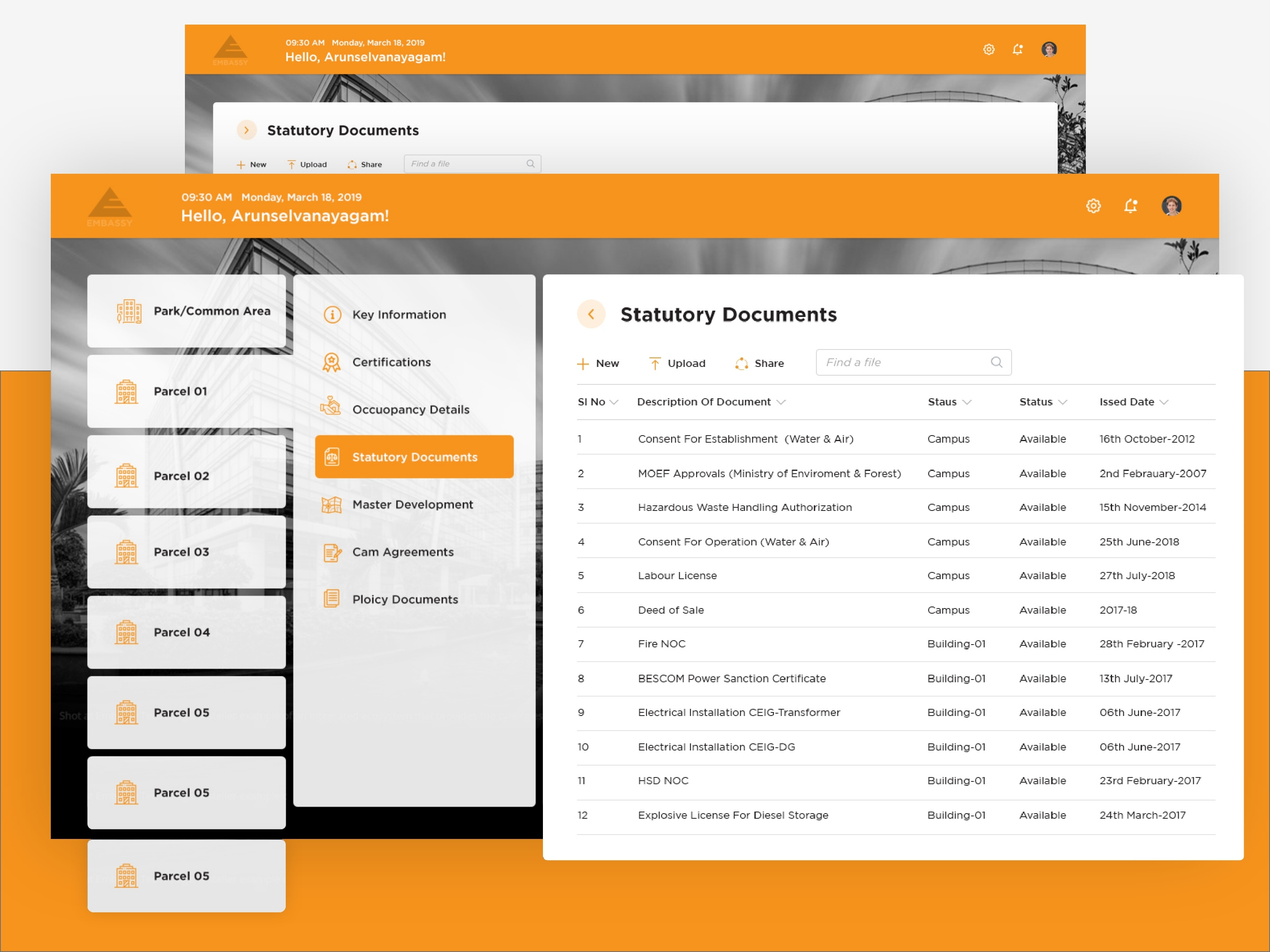Click the Find a file search field
The height and width of the screenshot is (952, 1270).
click(914, 362)
